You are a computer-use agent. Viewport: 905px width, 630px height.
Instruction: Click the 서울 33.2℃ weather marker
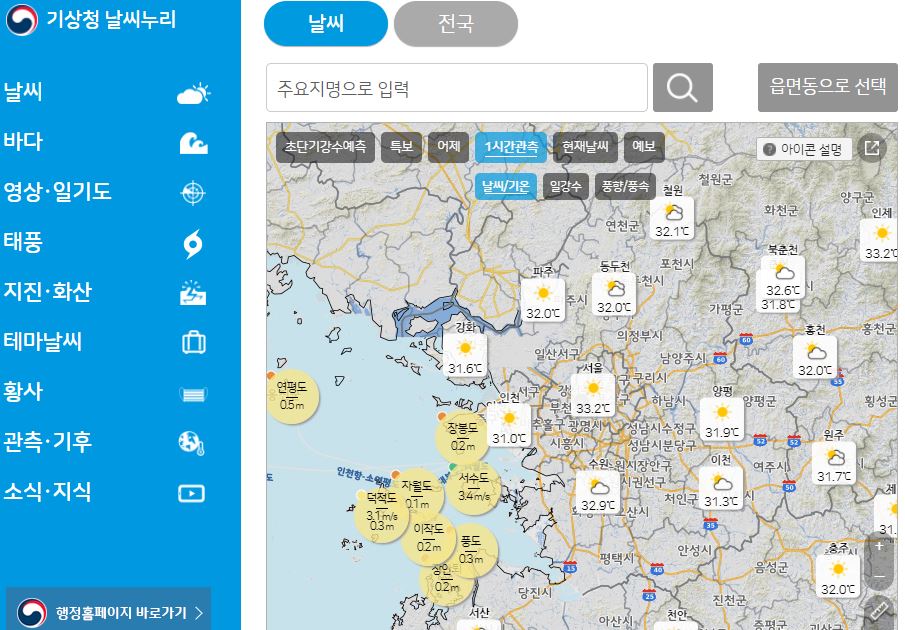click(x=593, y=395)
